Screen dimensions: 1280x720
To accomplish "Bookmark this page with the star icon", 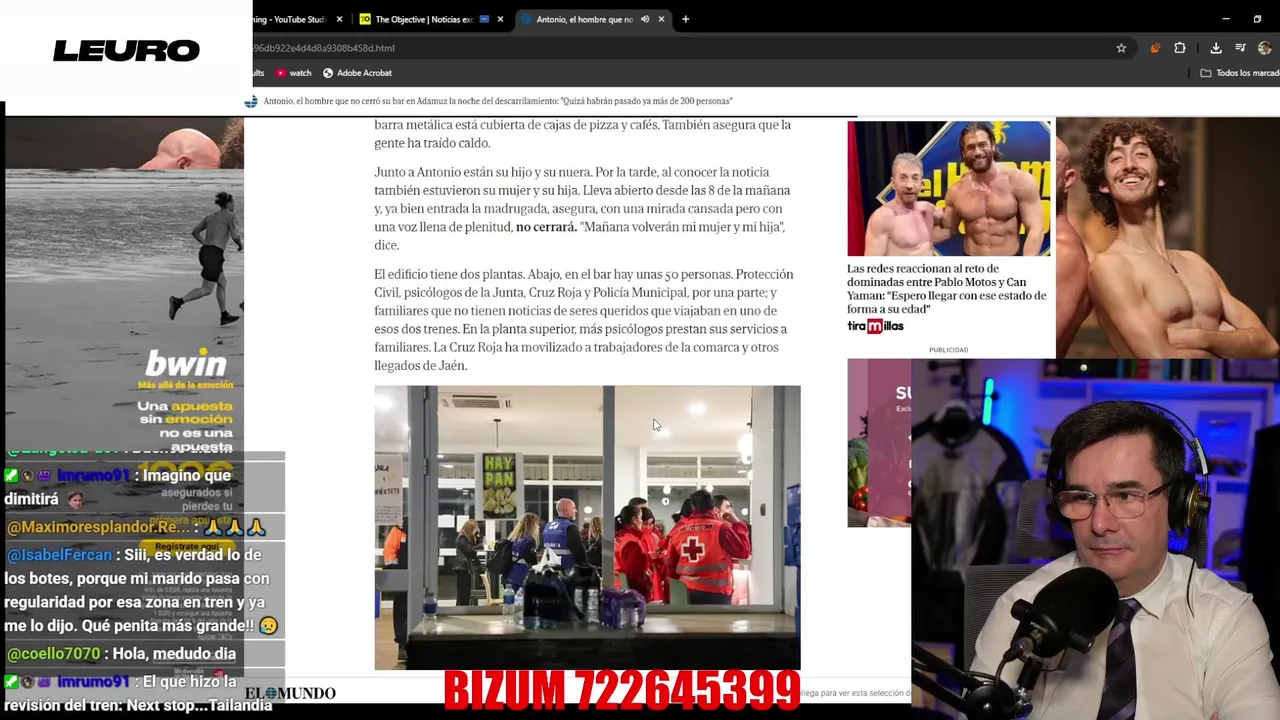I will 1121,48.
